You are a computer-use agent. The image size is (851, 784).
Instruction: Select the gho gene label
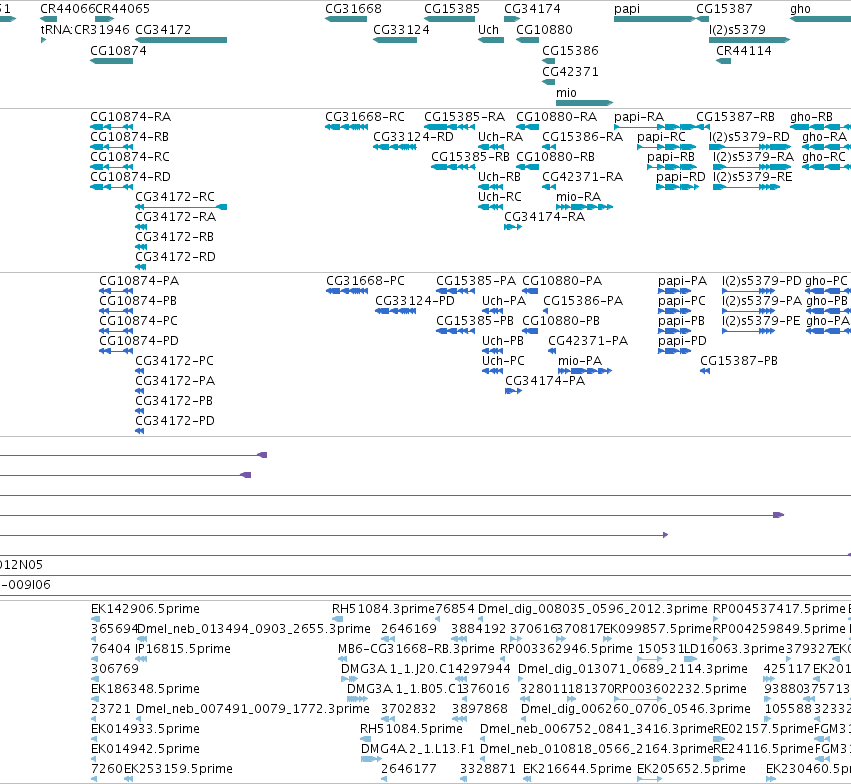coord(801,9)
